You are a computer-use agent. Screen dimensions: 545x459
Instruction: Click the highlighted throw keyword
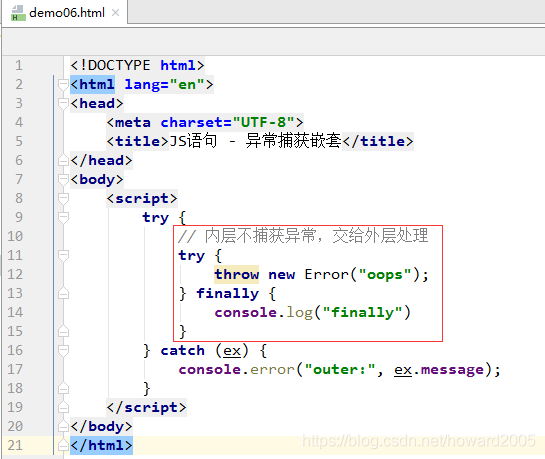pos(237,274)
